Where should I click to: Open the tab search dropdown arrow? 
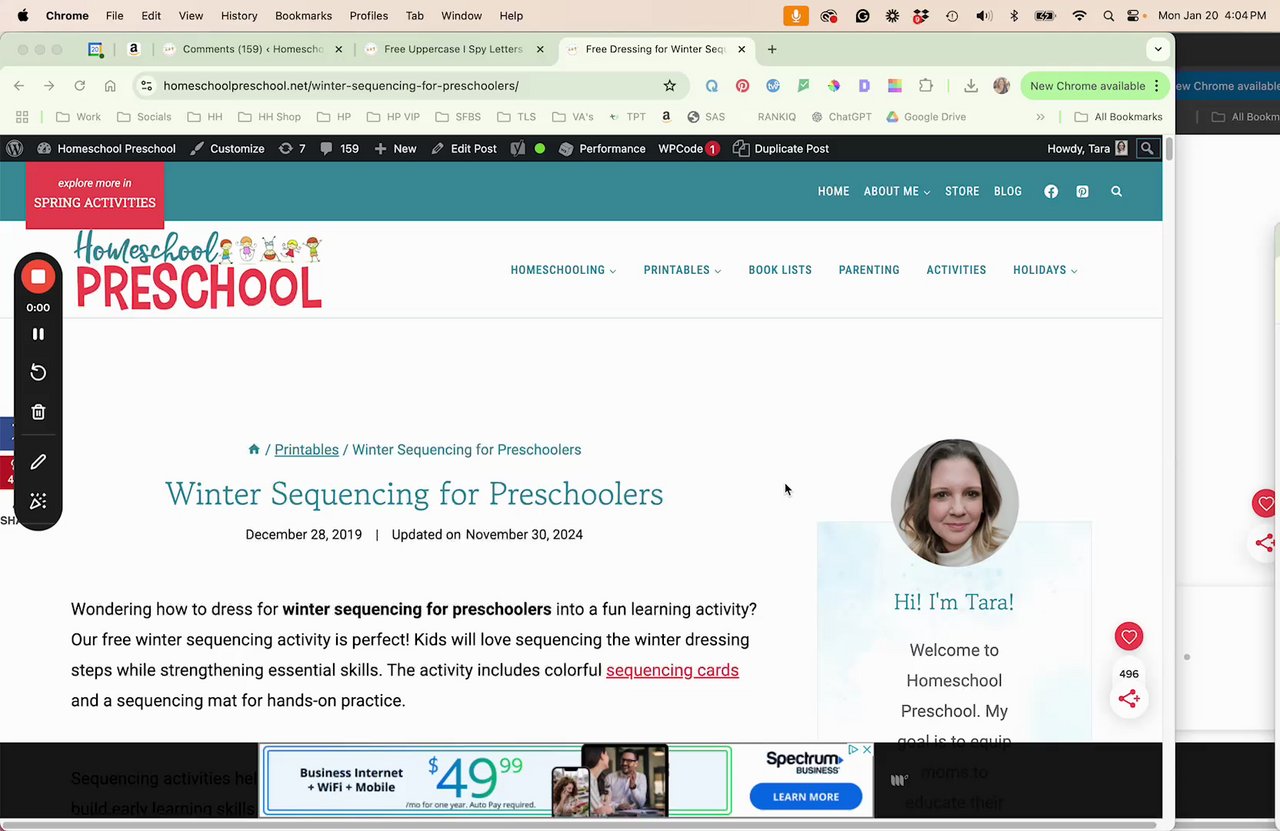(1158, 49)
